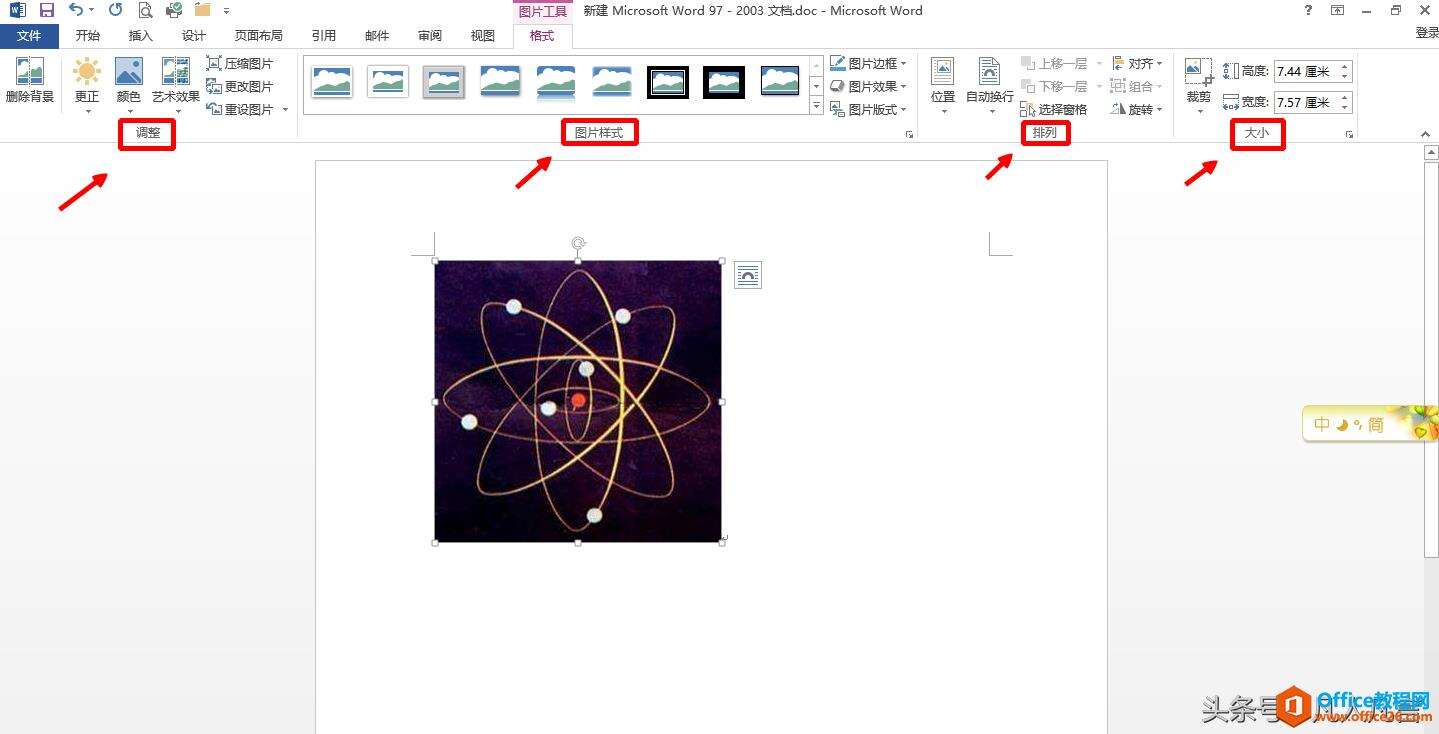Open 旋转 (Rotate) dropdown

(x=1137, y=109)
